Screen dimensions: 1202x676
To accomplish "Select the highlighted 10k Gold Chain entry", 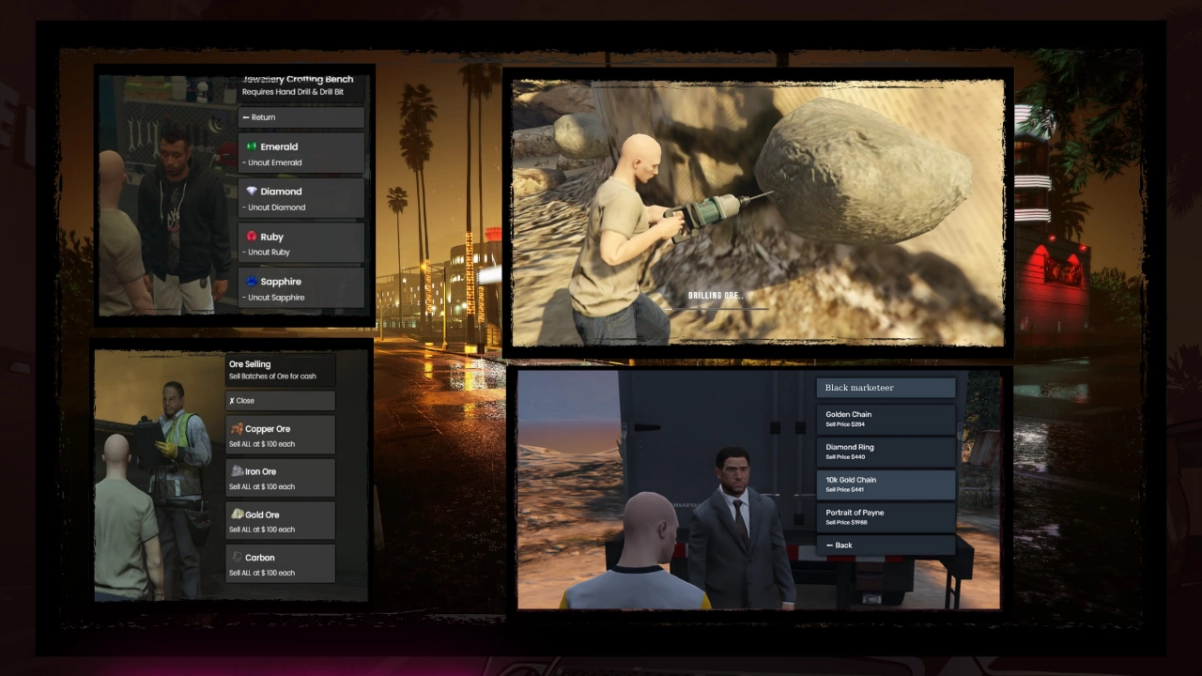I will [885, 484].
